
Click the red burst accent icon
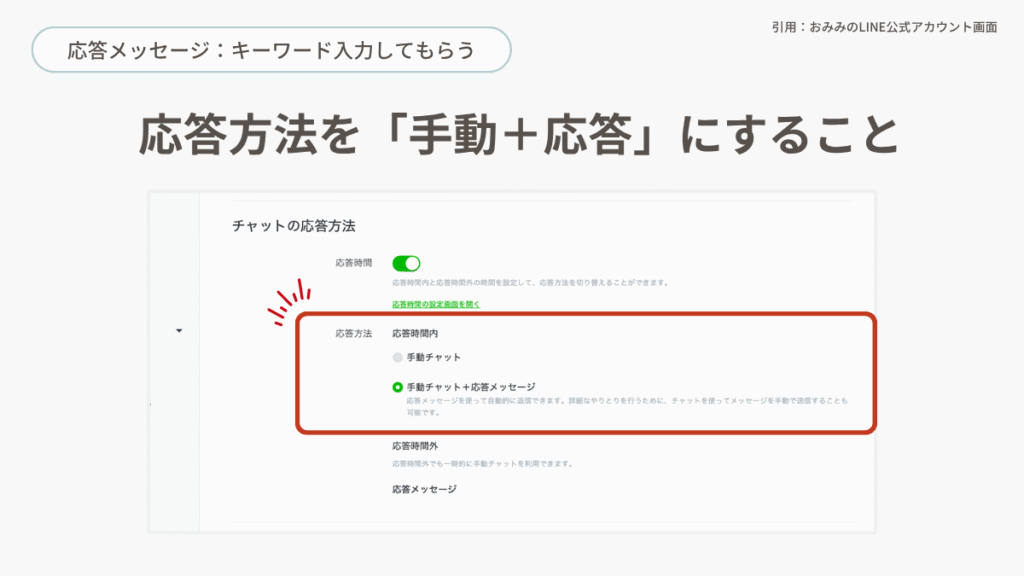pyautogui.click(x=289, y=304)
